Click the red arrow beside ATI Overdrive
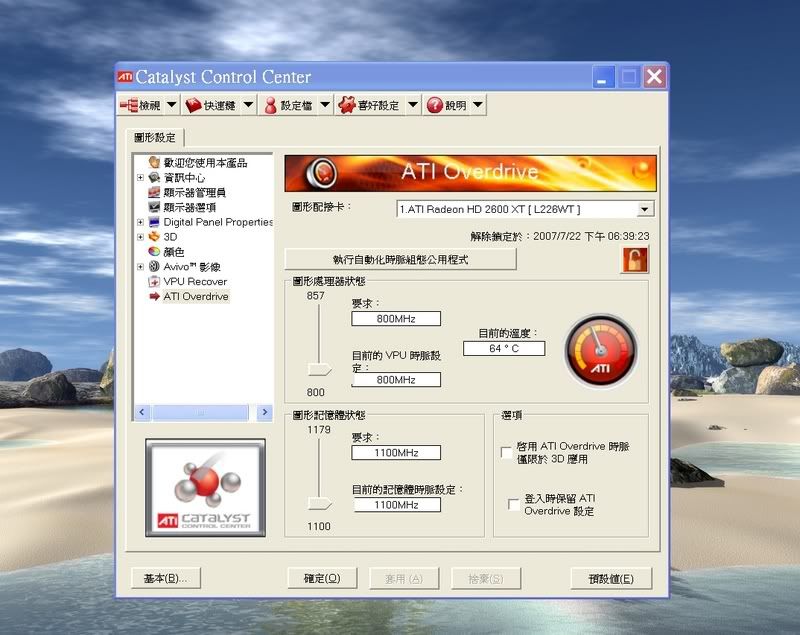 tap(154, 296)
